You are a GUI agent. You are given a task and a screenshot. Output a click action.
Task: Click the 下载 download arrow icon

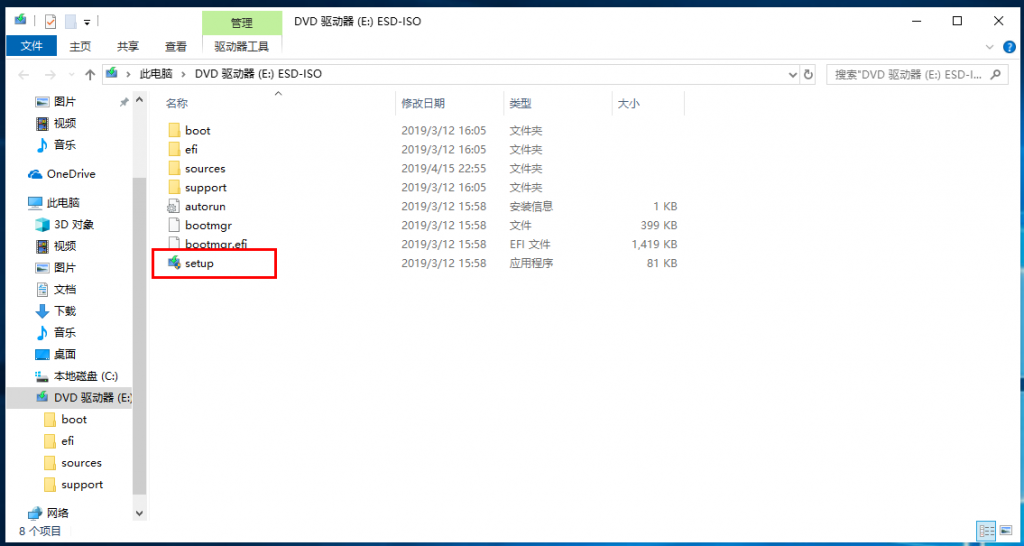(x=42, y=311)
